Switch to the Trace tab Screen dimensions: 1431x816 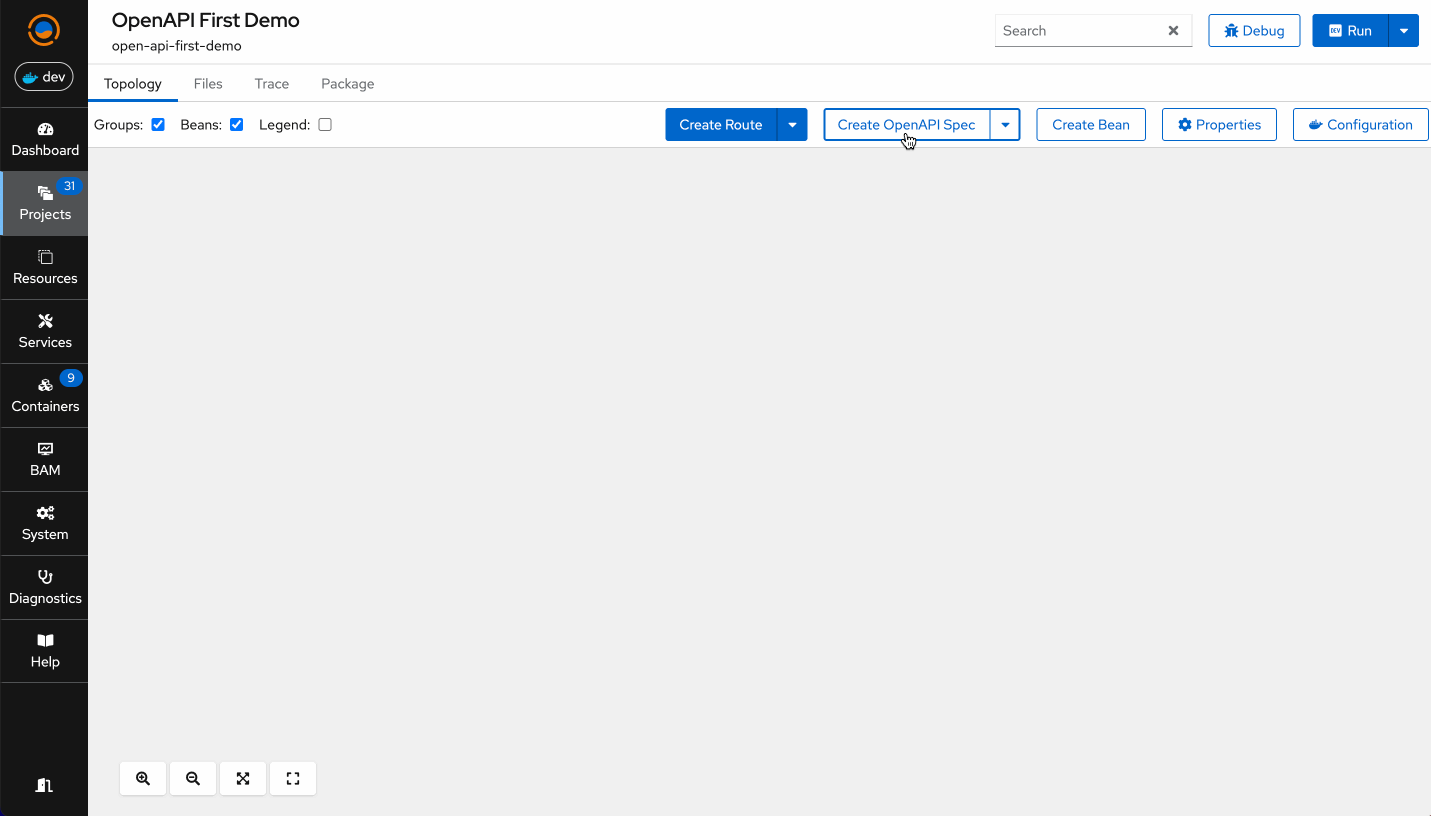tap(272, 84)
